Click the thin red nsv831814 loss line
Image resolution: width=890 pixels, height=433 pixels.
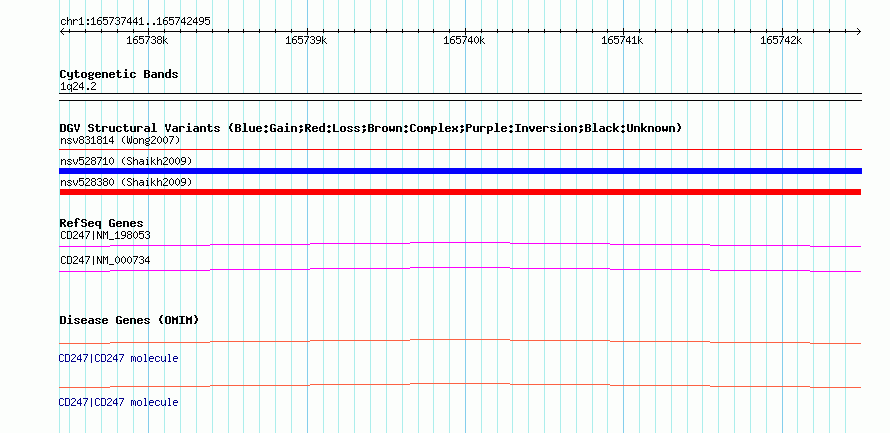coord(460,149)
